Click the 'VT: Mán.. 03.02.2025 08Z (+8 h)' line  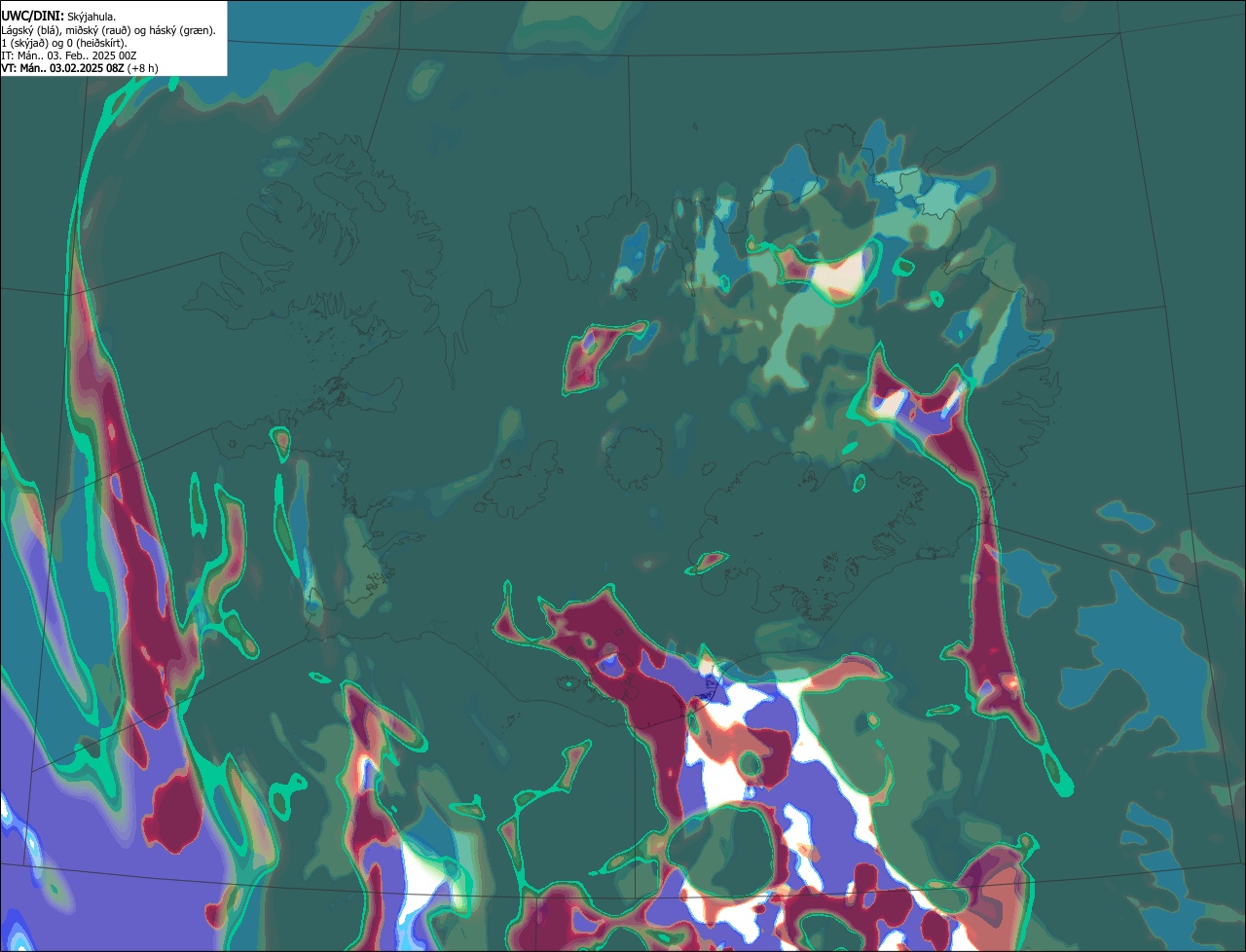click(x=80, y=68)
